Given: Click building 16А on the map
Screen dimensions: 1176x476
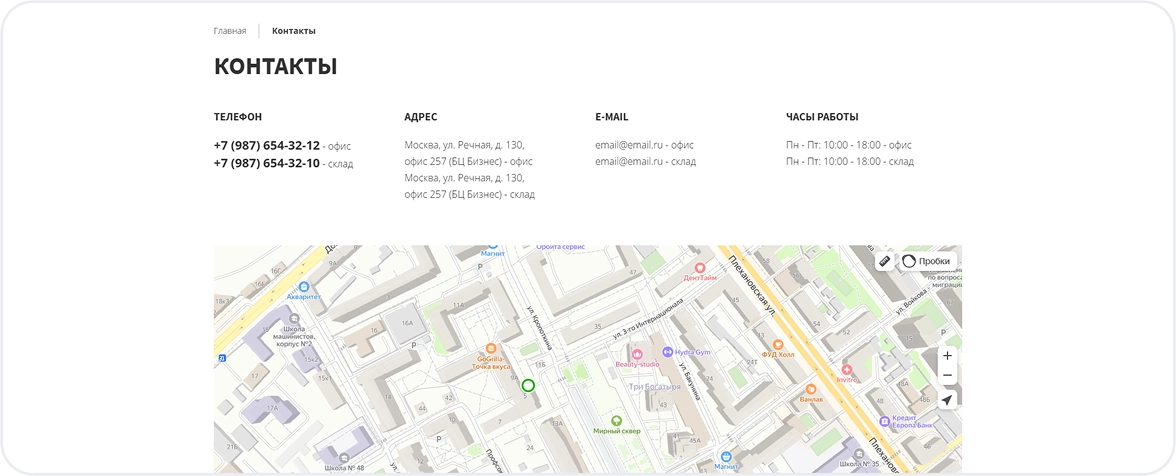Looking at the screenshot, I should [407, 324].
